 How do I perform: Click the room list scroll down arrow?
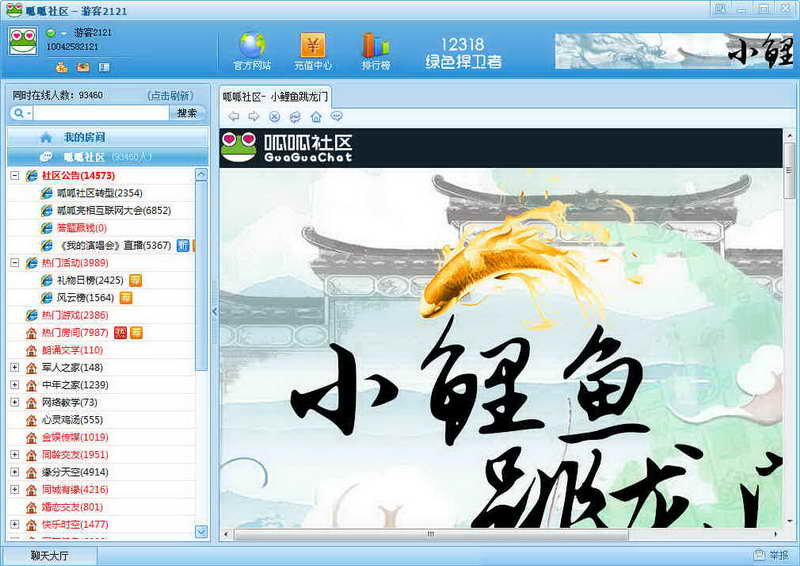202,532
